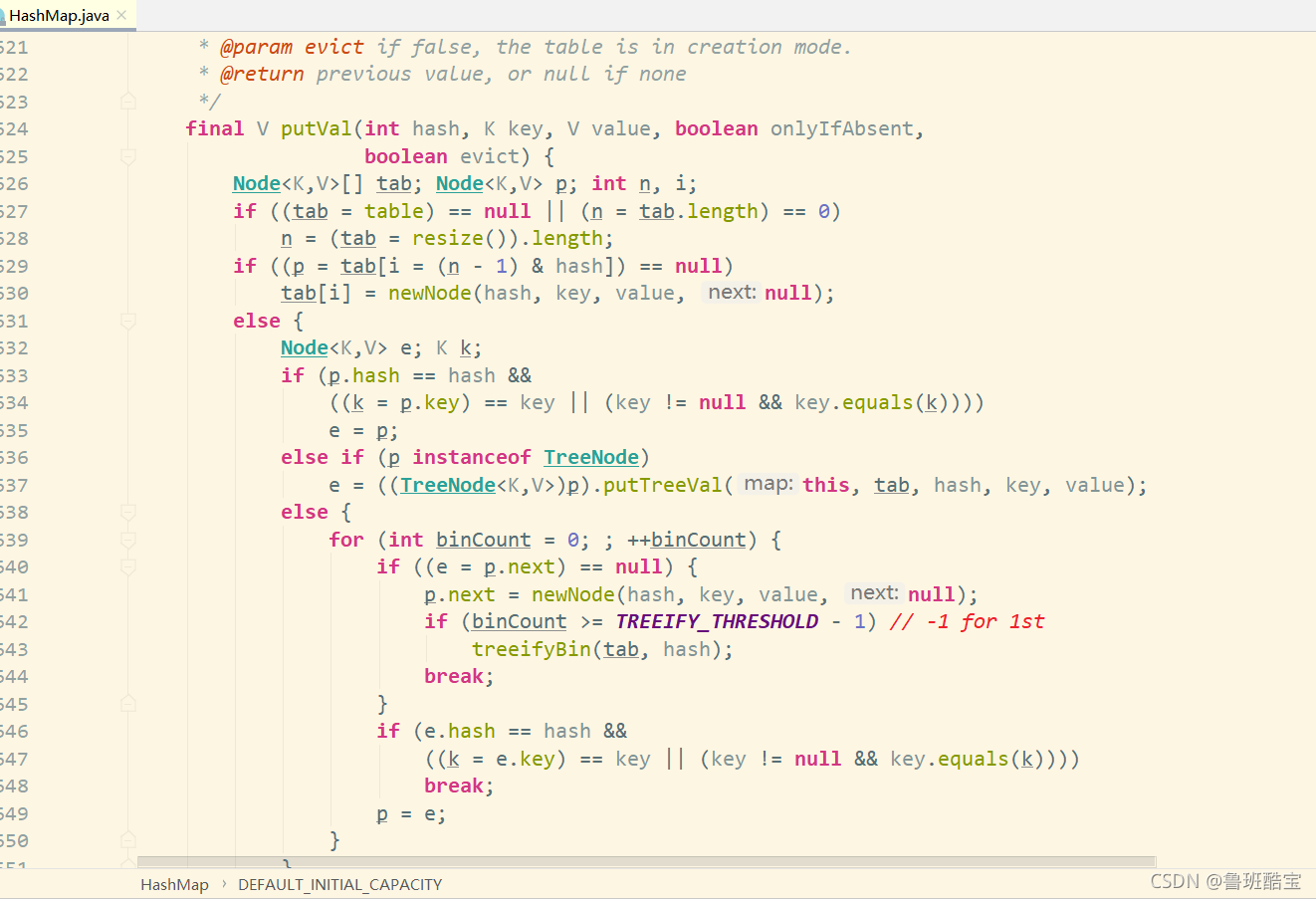Image resolution: width=1316 pixels, height=899 pixels.
Task: Open the HashMap breadcrumb
Action: (174, 884)
